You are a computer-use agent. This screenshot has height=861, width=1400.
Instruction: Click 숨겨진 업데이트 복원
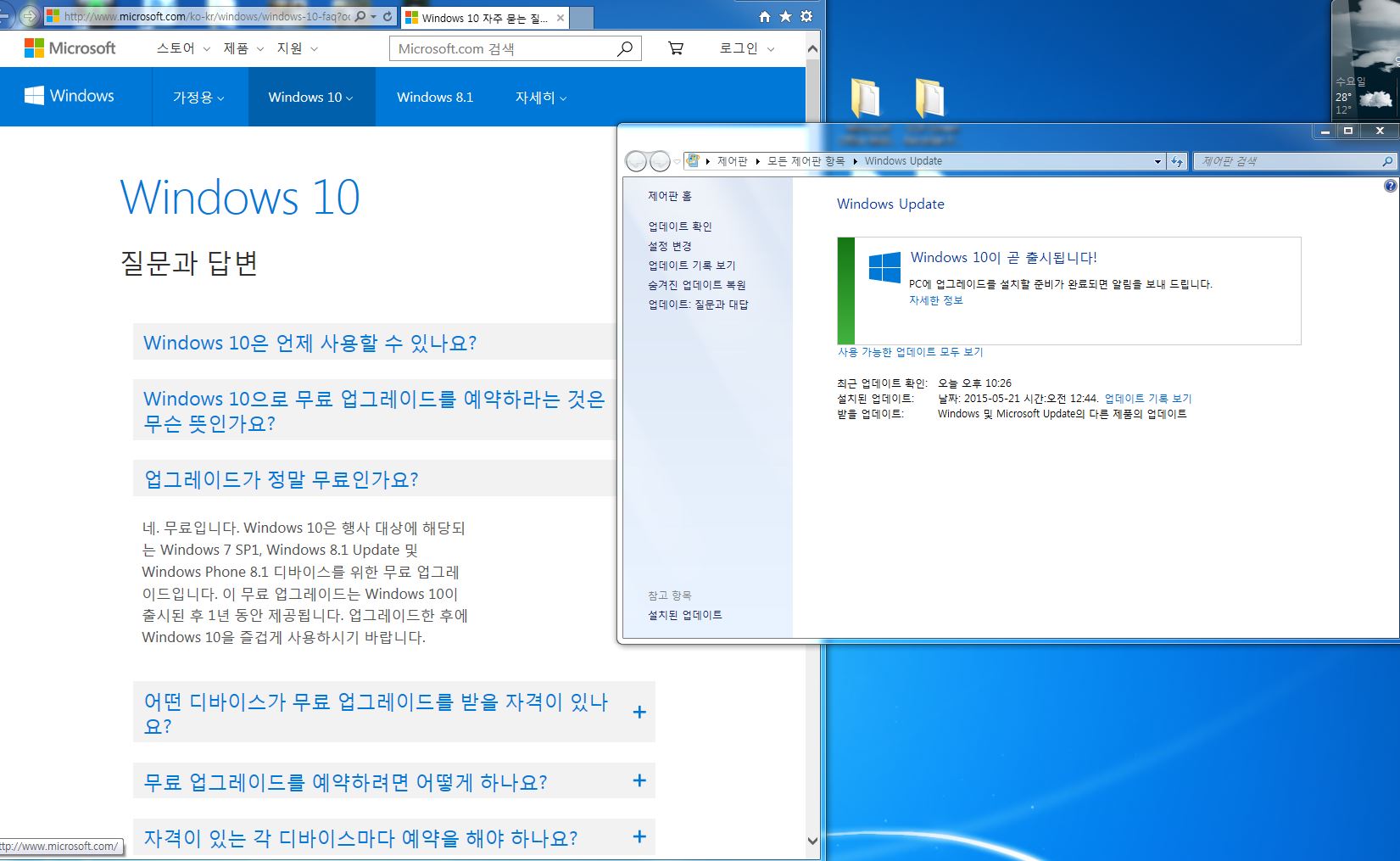click(697, 285)
